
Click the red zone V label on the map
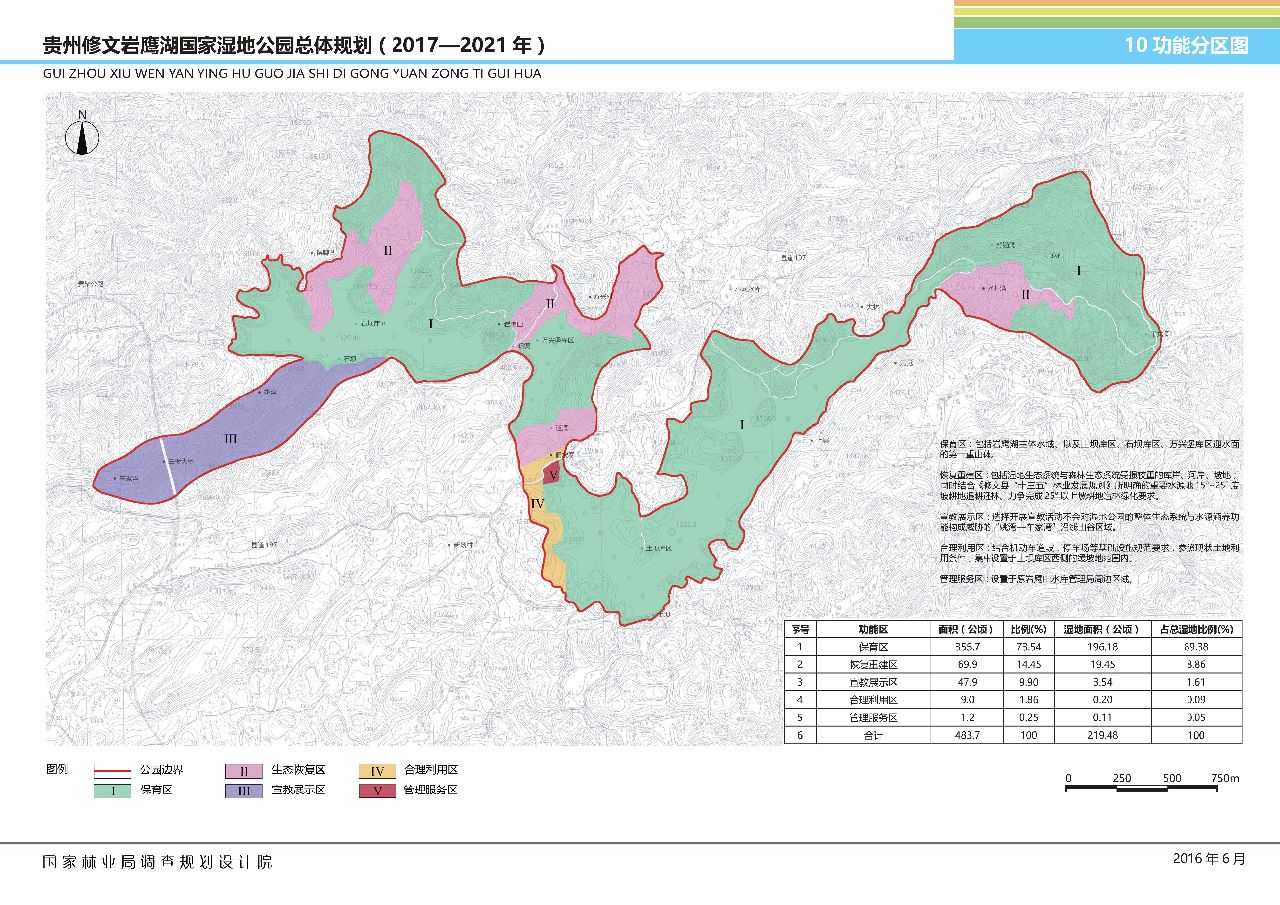pyautogui.click(x=551, y=475)
